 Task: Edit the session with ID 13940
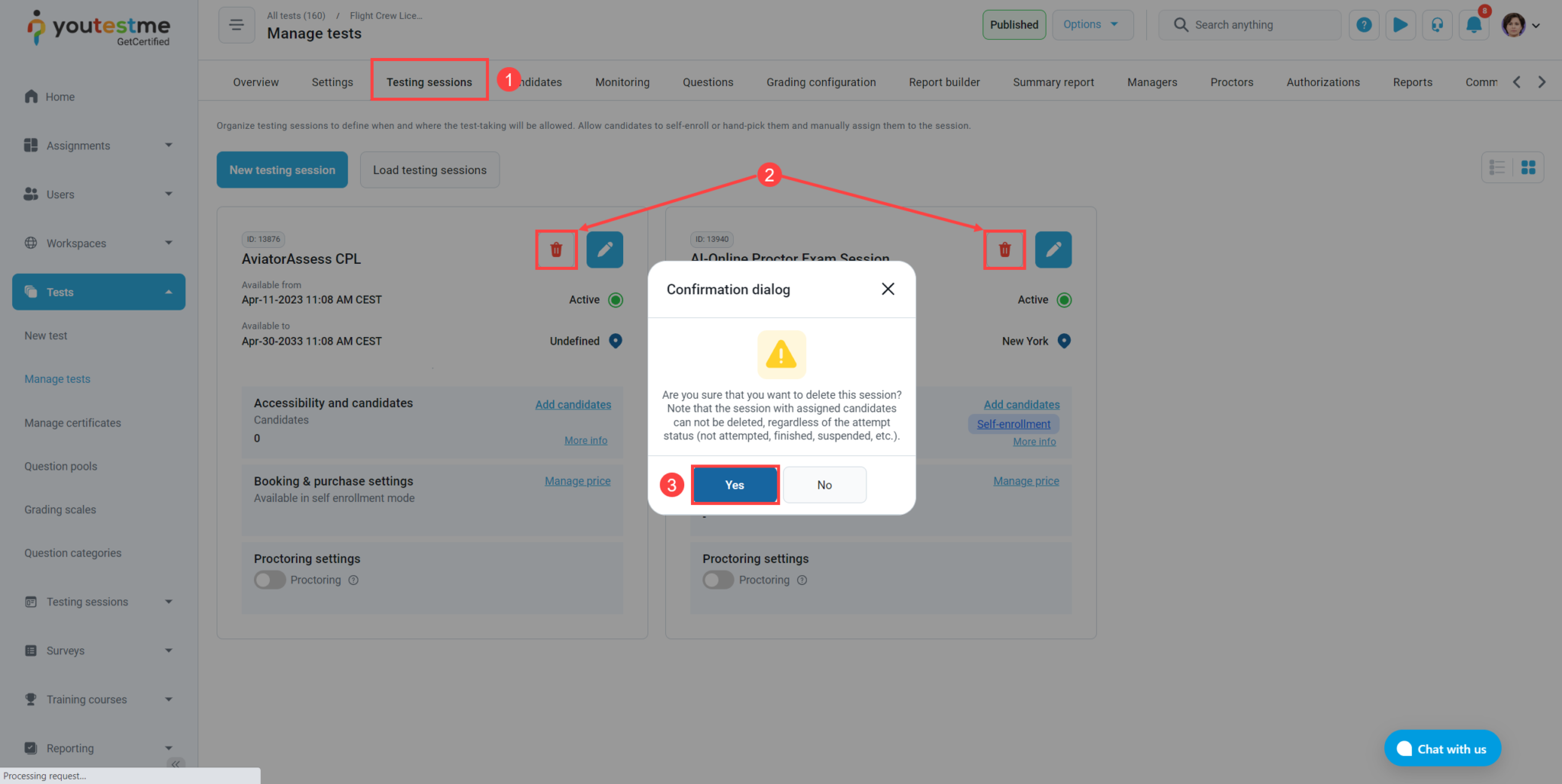1053,249
